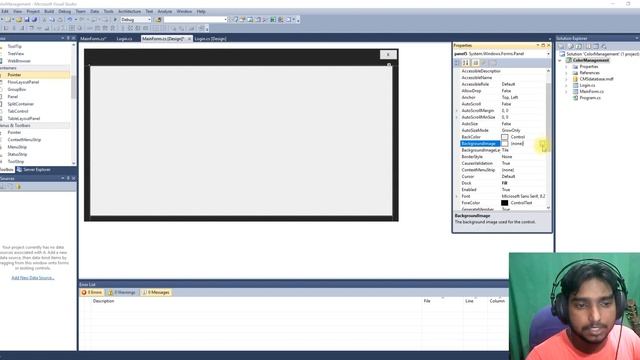This screenshot has width=640, height=360.
Task: Select the TableLayoutPanel control in the Toolbox
Action: (x=24, y=118)
